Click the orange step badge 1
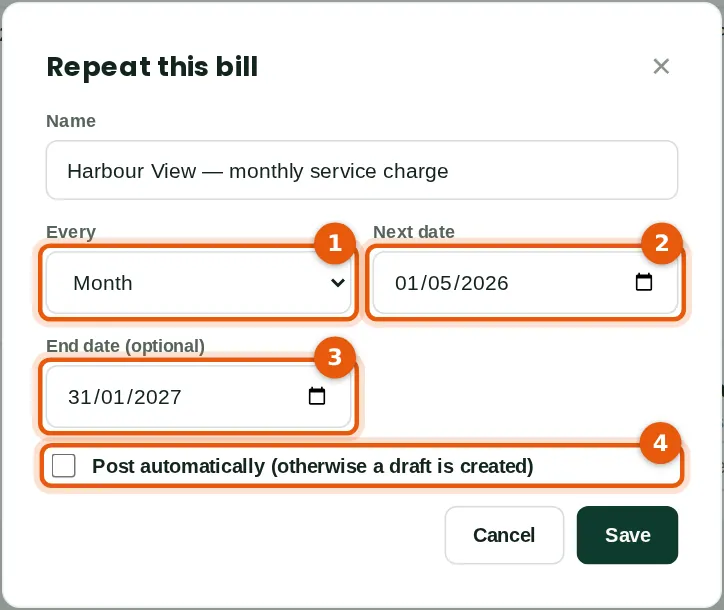The image size is (724, 610). pyautogui.click(x=335, y=243)
